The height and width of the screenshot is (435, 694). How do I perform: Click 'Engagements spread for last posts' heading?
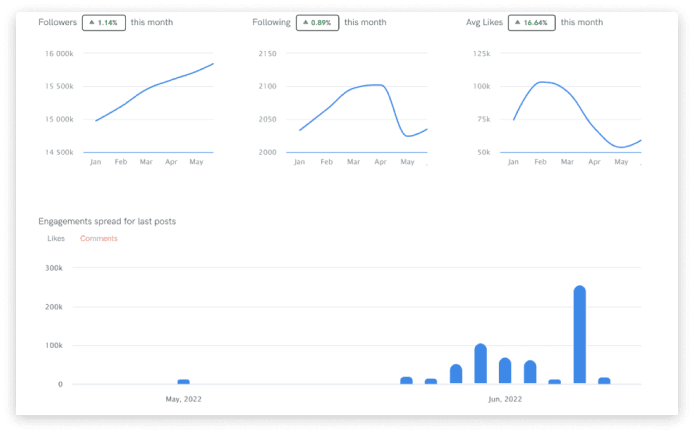pyautogui.click(x=107, y=220)
